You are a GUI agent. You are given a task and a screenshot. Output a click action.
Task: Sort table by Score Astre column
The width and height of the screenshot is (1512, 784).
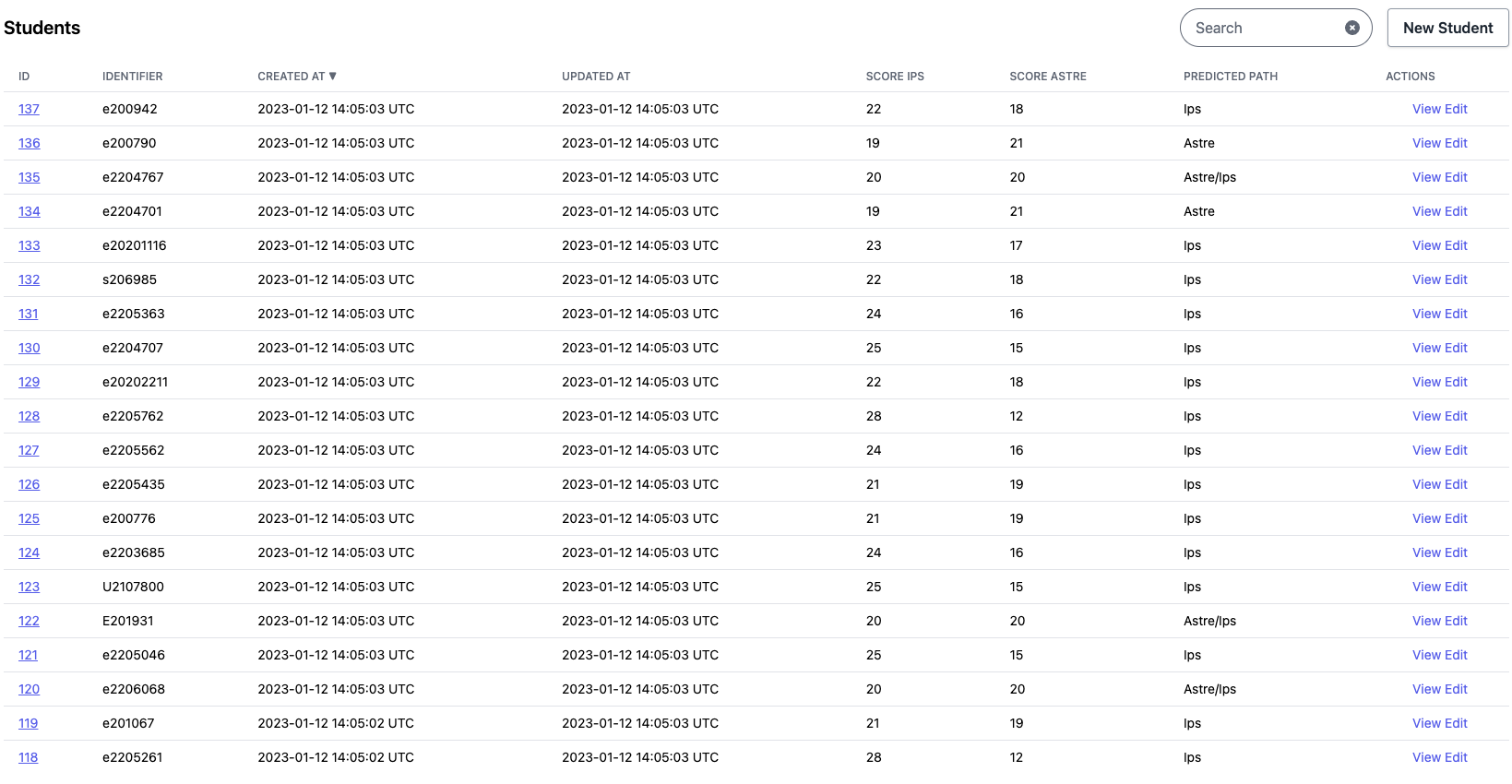(x=1047, y=76)
